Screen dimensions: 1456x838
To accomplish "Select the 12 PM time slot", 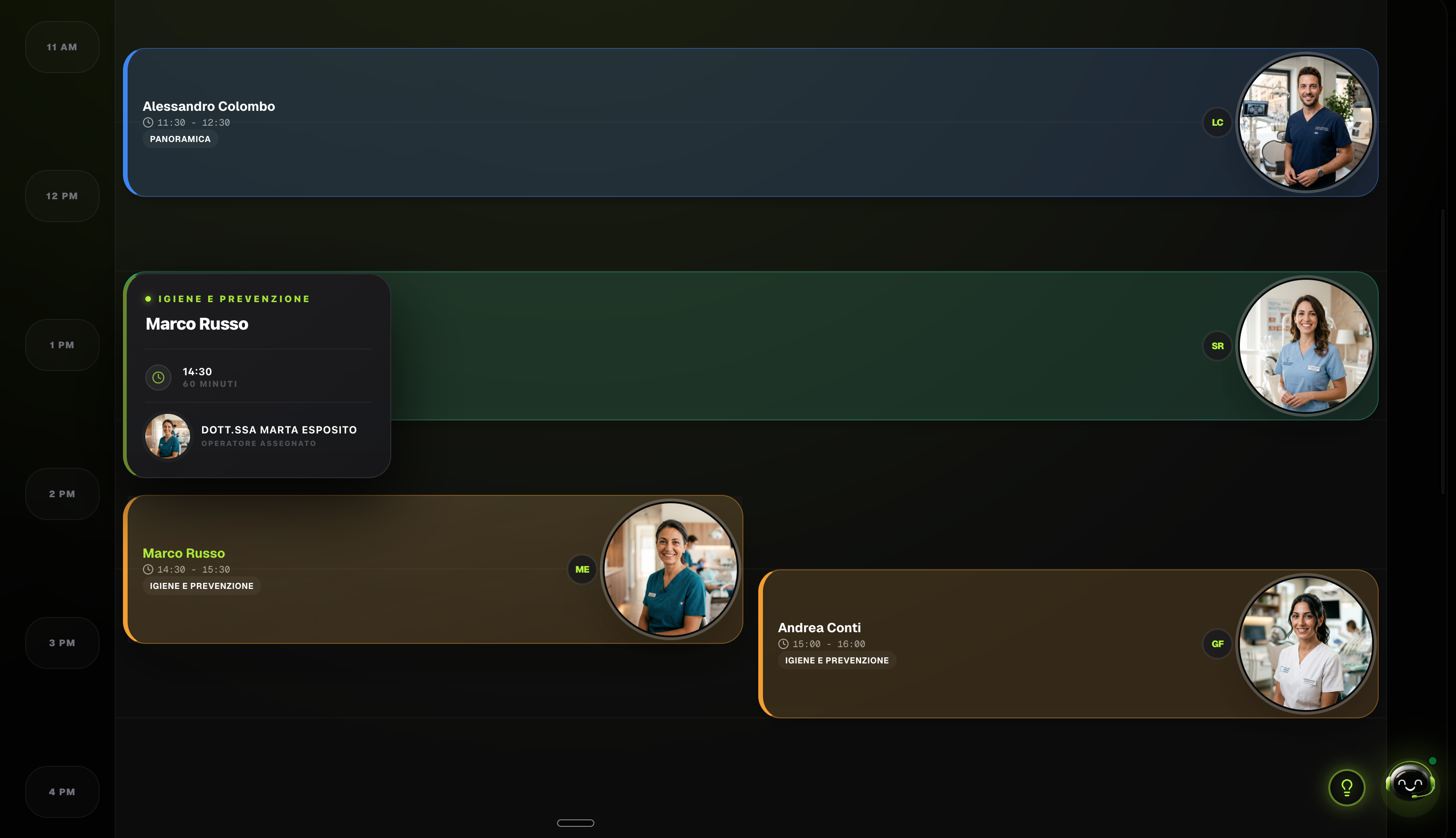I will (x=62, y=196).
